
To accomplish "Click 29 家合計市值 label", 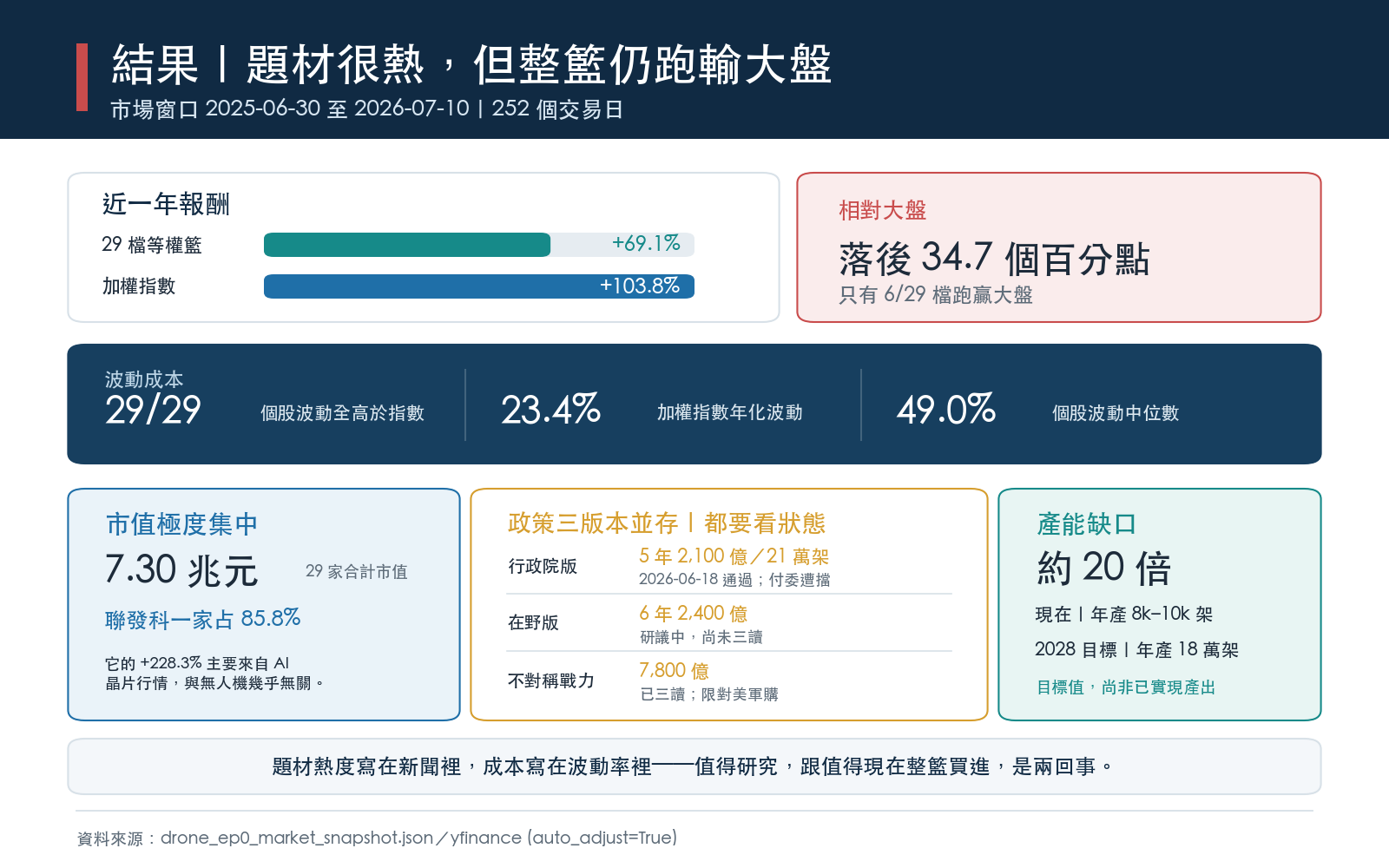I will point(357,571).
